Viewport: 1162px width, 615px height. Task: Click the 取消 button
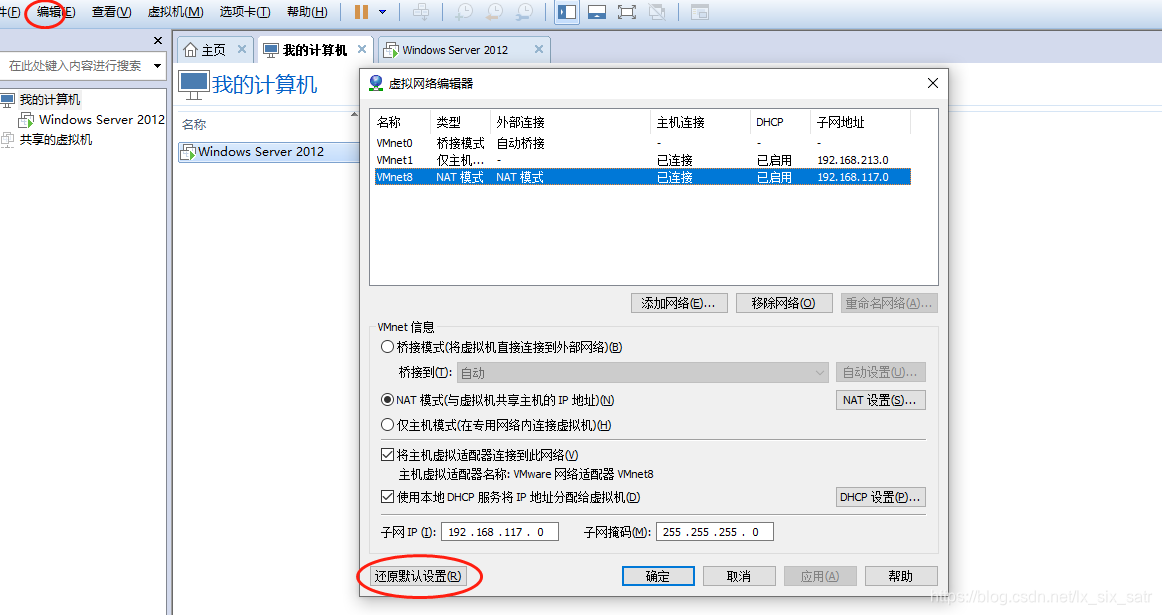coord(739,576)
